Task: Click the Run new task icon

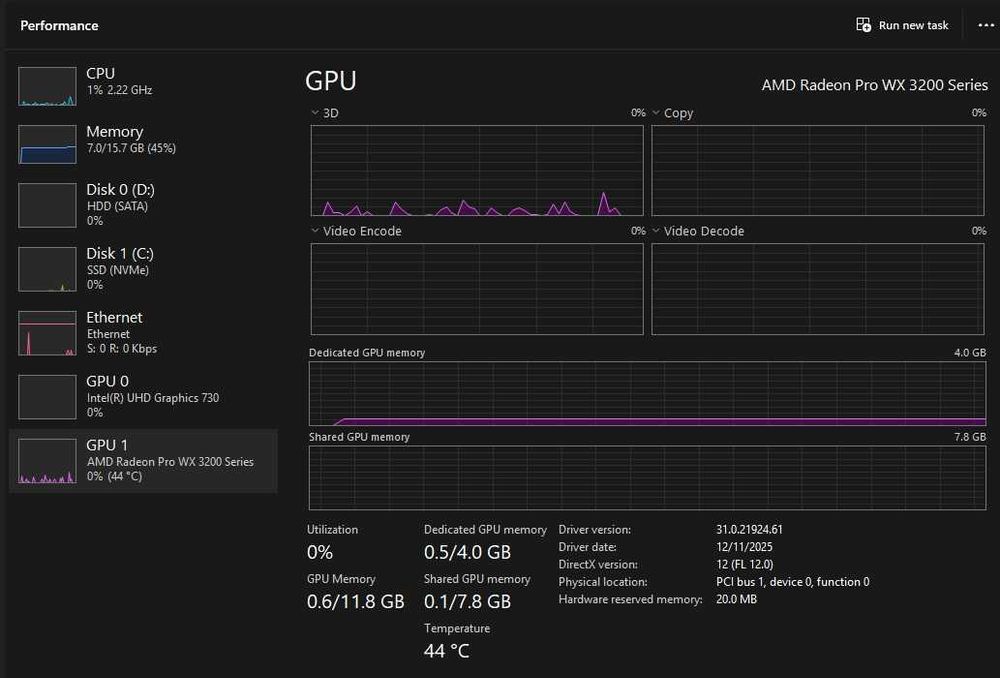Action: pos(864,25)
